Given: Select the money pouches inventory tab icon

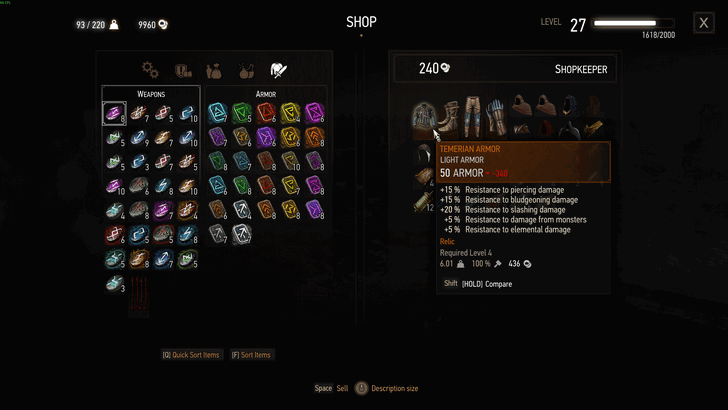Looking at the screenshot, I should [x=214, y=71].
